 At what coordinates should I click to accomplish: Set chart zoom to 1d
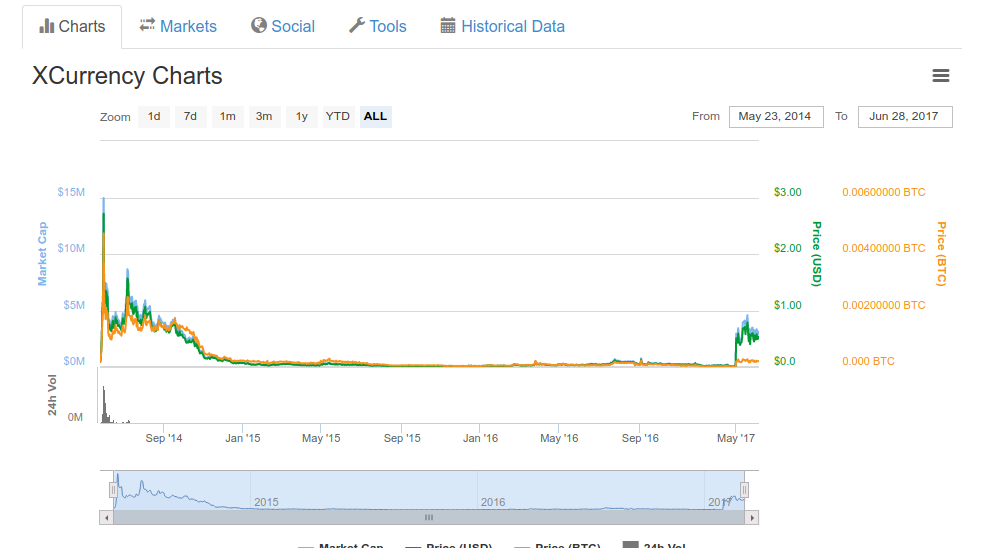(154, 117)
